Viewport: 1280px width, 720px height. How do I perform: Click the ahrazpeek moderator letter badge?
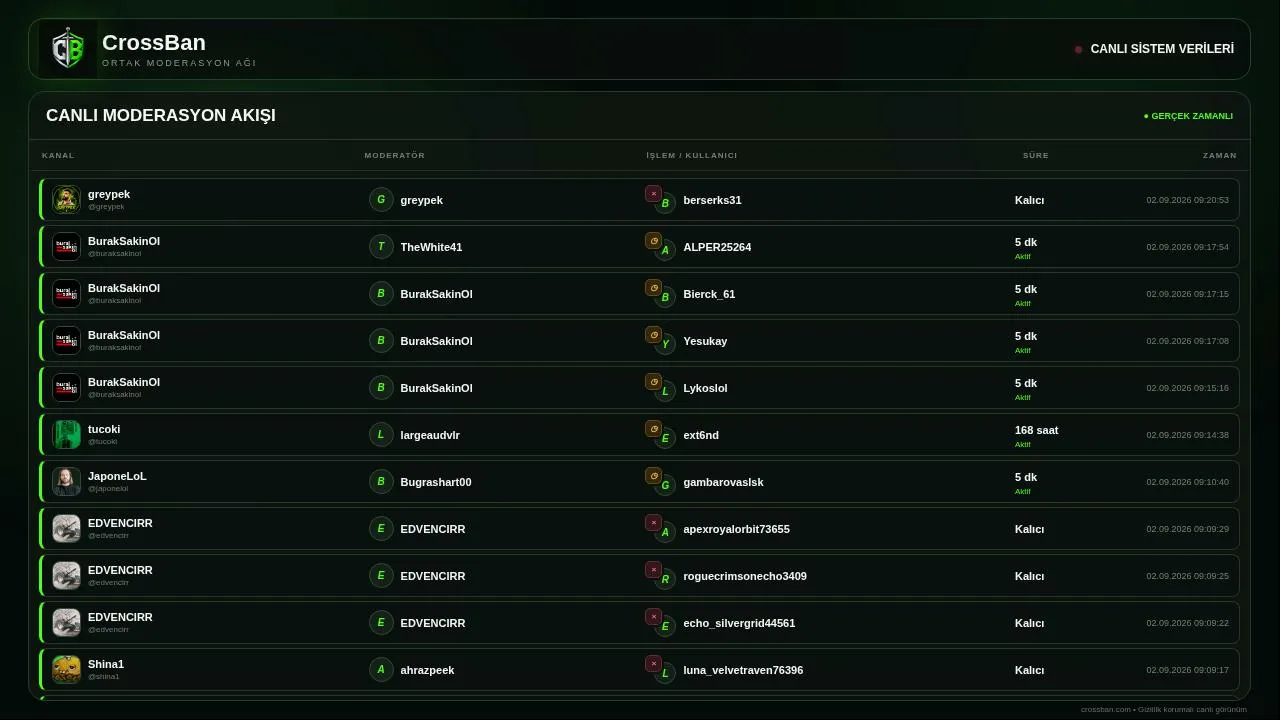(x=381, y=669)
